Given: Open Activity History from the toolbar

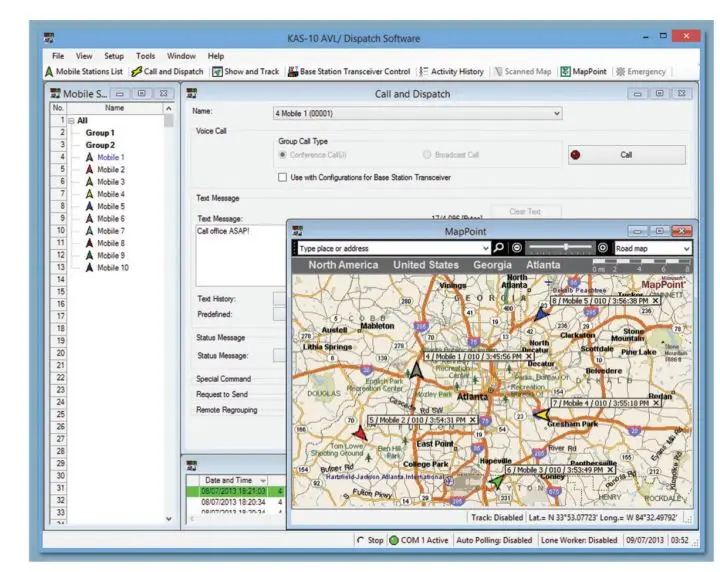Looking at the screenshot, I should pos(452,72).
